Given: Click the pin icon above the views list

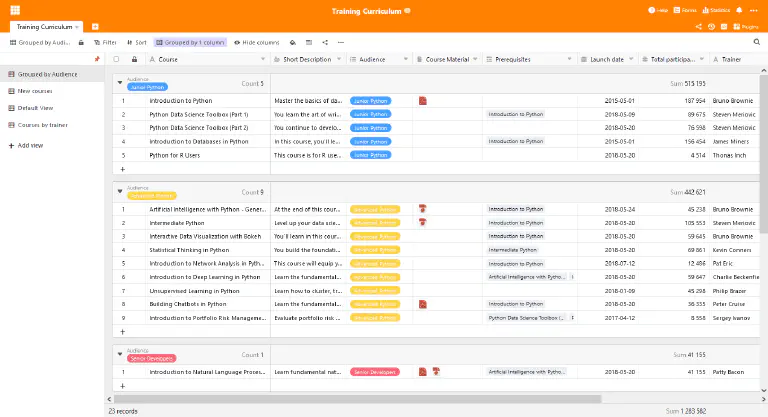Looking at the screenshot, I should coord(97,59).
